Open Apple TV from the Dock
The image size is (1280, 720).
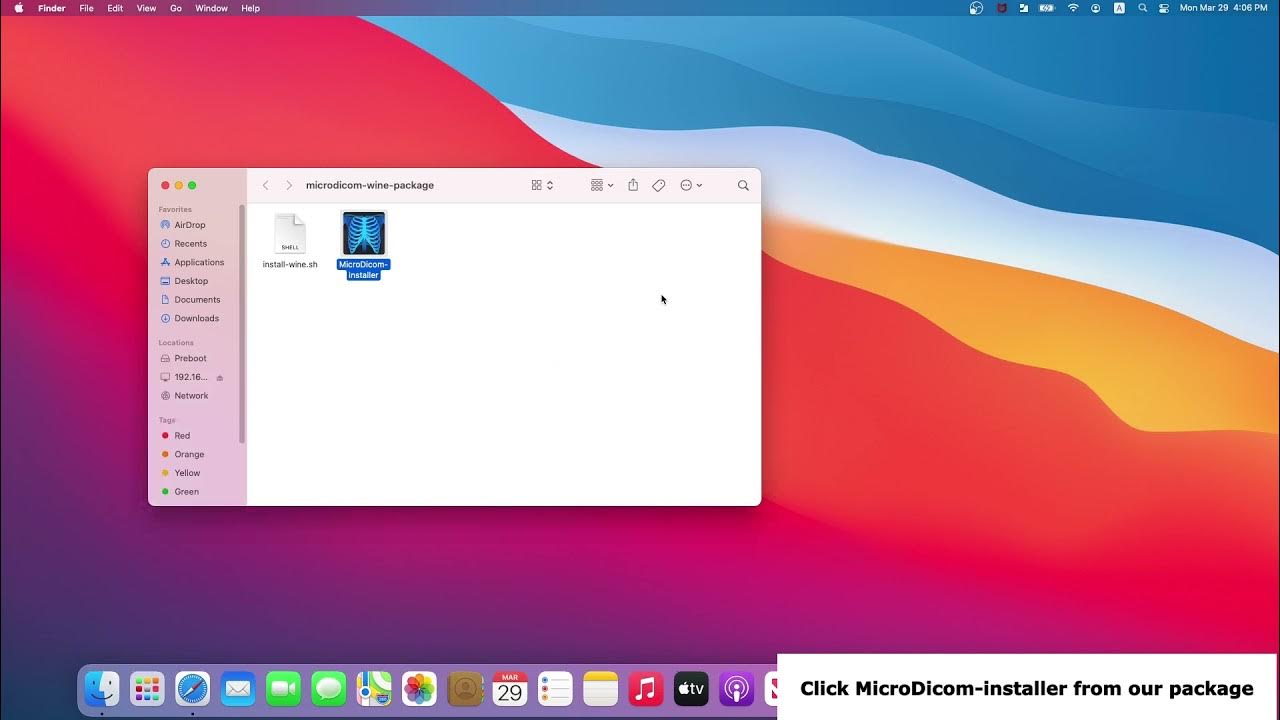coord(691,688)
